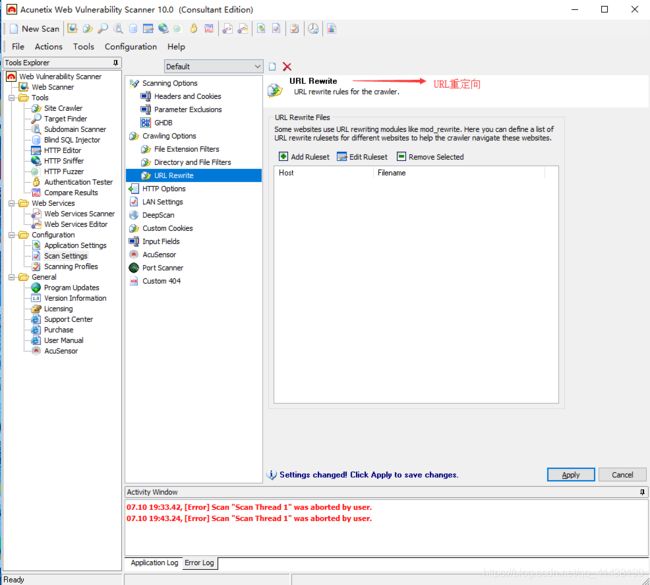The image size is (650, 585).
Task: Select Port Scanner setting
Action: tap(162, 268)
